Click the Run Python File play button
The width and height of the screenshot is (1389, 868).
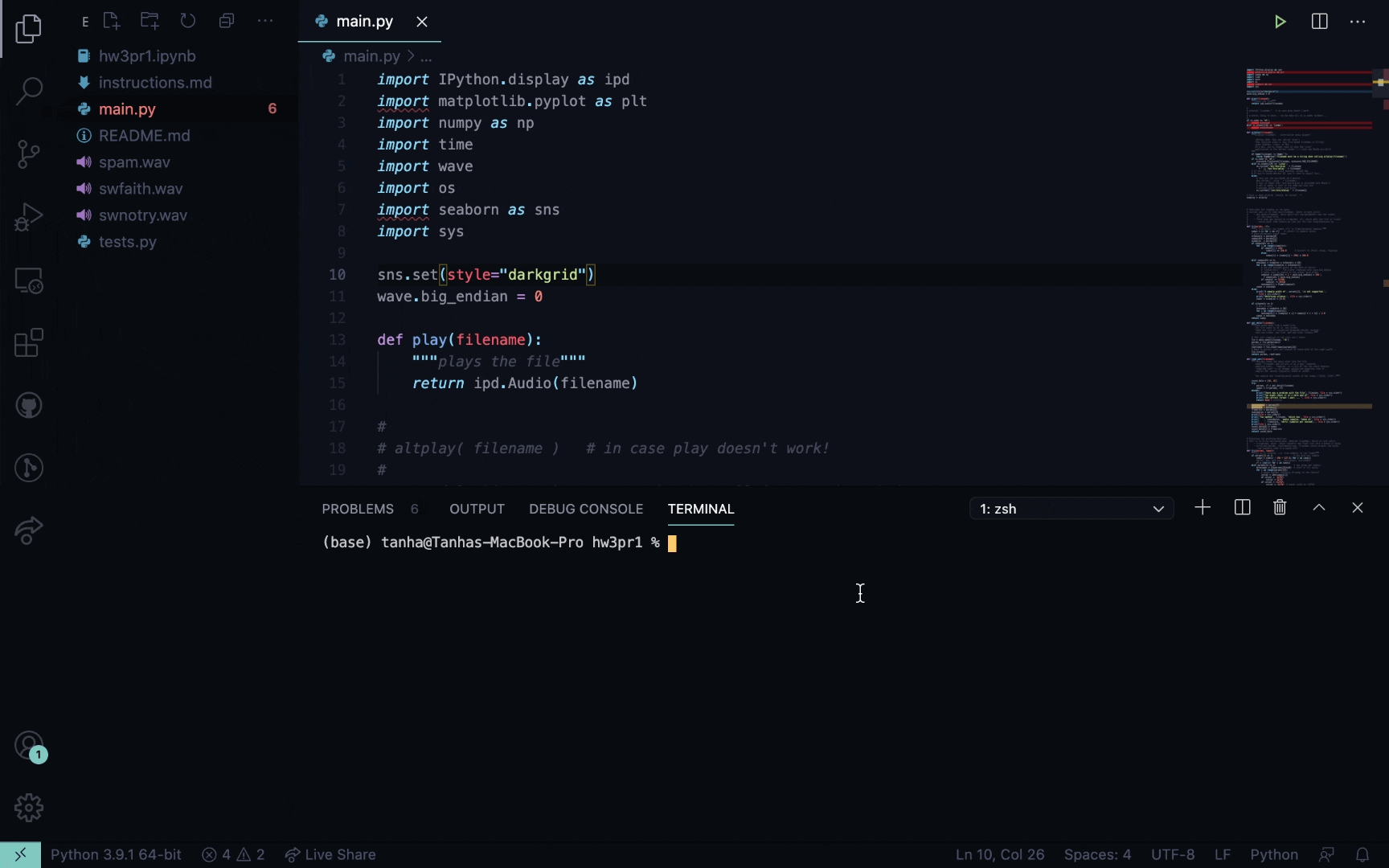(x=1280, y=22)
